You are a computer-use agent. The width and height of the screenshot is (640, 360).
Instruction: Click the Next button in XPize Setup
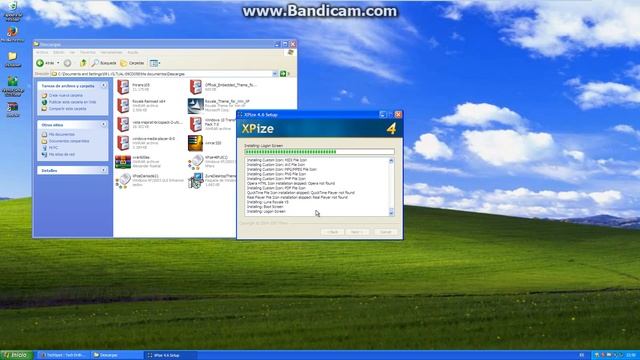pyautogui.click(x=358, y=232)
